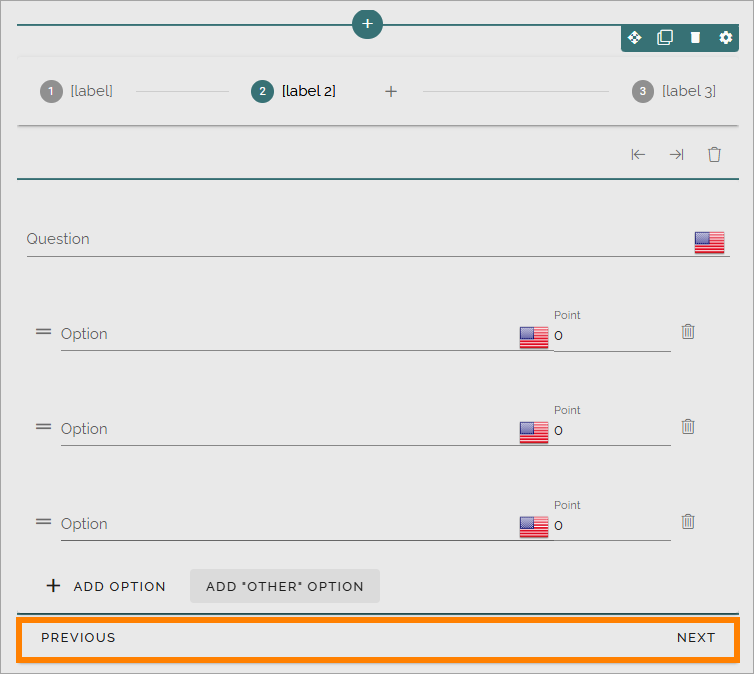Screen dimensions: 754x674
Task: Open element settings with the gear icon
Action: click(725, 37)
